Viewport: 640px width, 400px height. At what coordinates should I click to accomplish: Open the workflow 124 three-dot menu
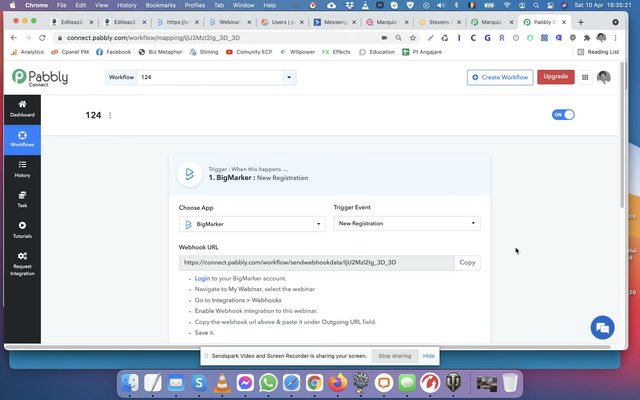tap(110, 116)
